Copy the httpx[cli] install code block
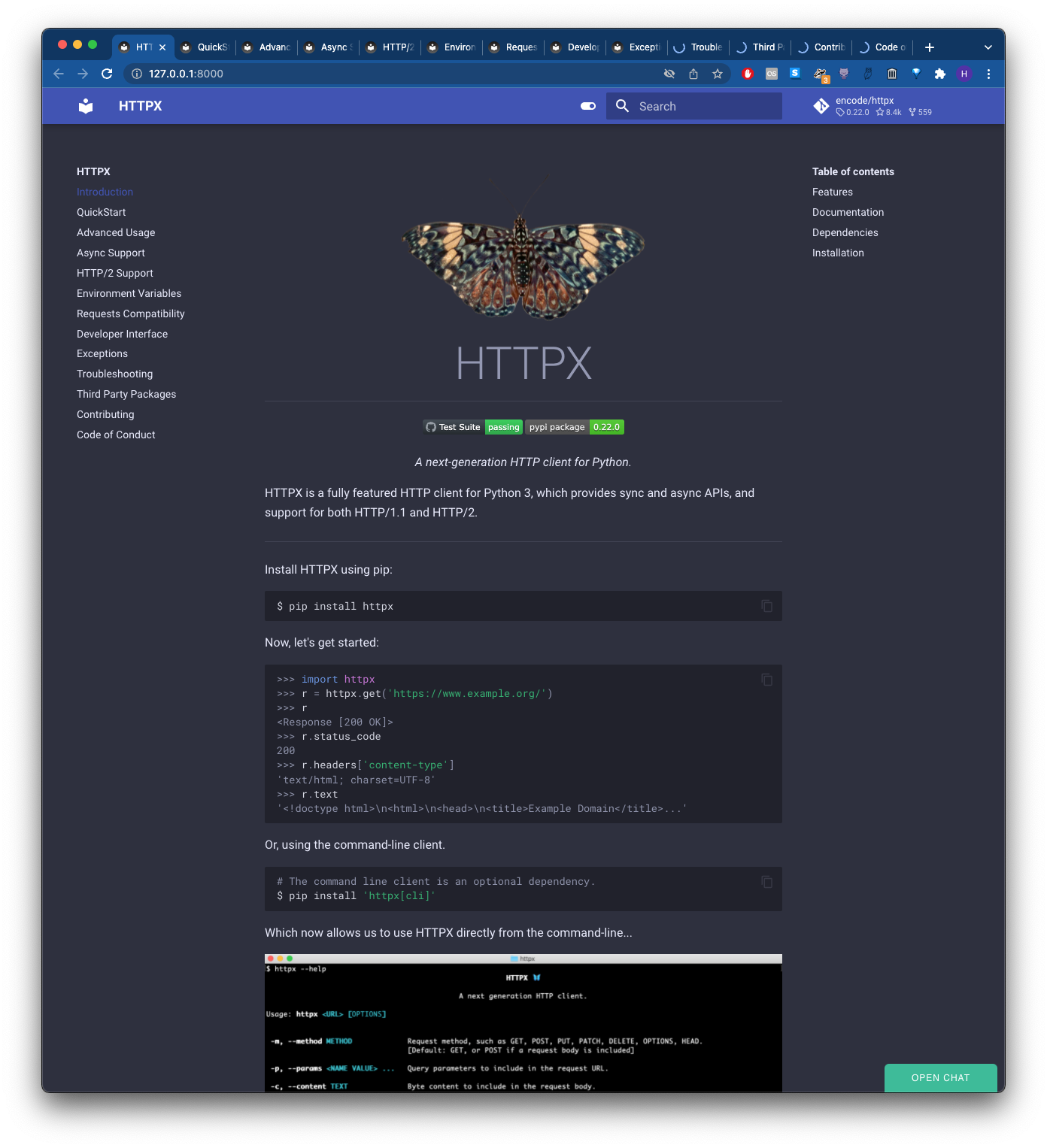The image size is (1047, 1148). 766,882
